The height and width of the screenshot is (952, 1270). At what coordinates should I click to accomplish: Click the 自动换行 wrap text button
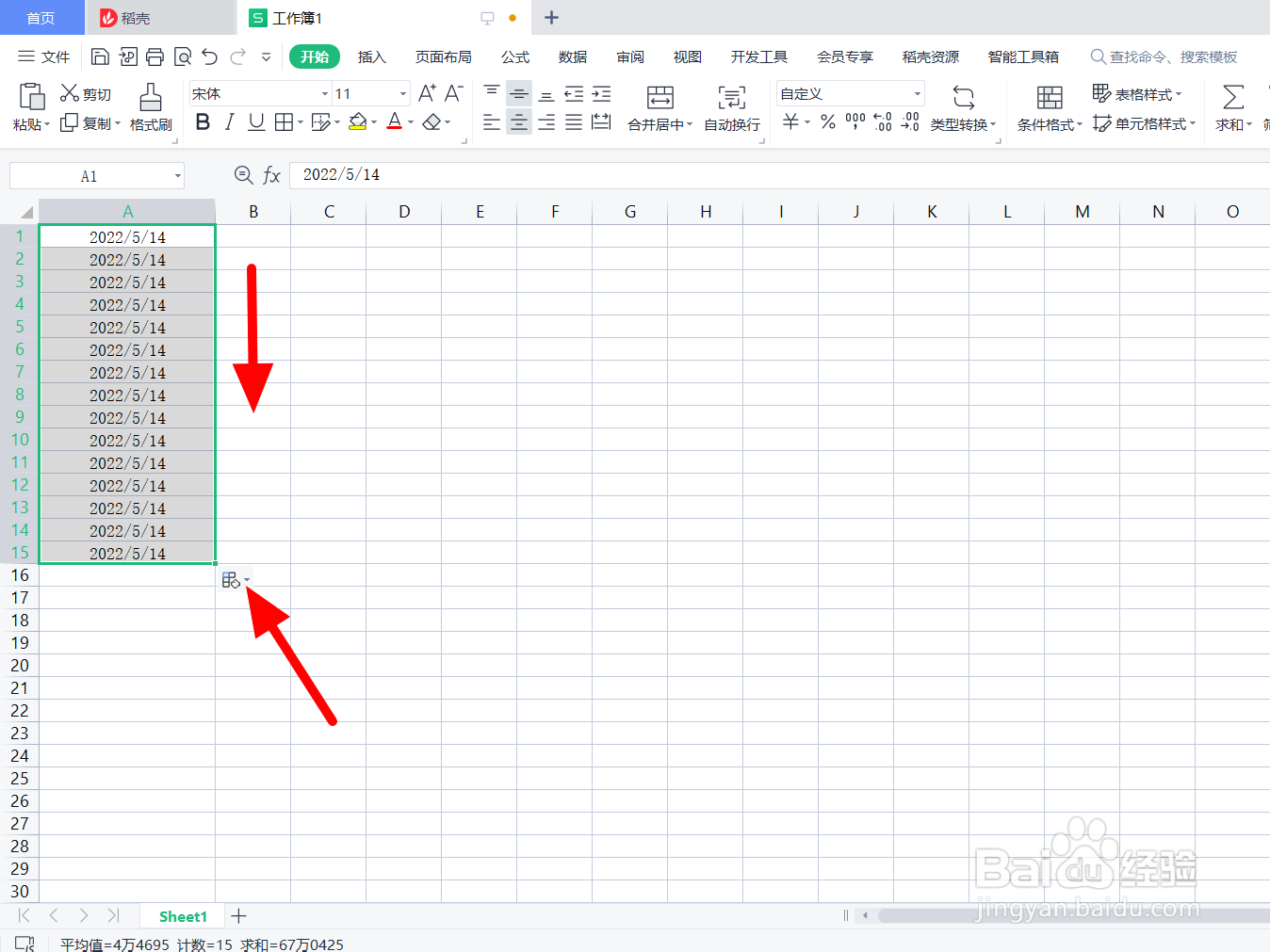point(732,108)
